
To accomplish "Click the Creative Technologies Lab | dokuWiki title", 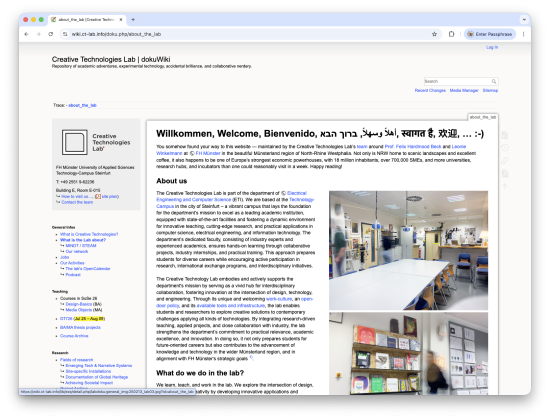I will click(111, 59).
